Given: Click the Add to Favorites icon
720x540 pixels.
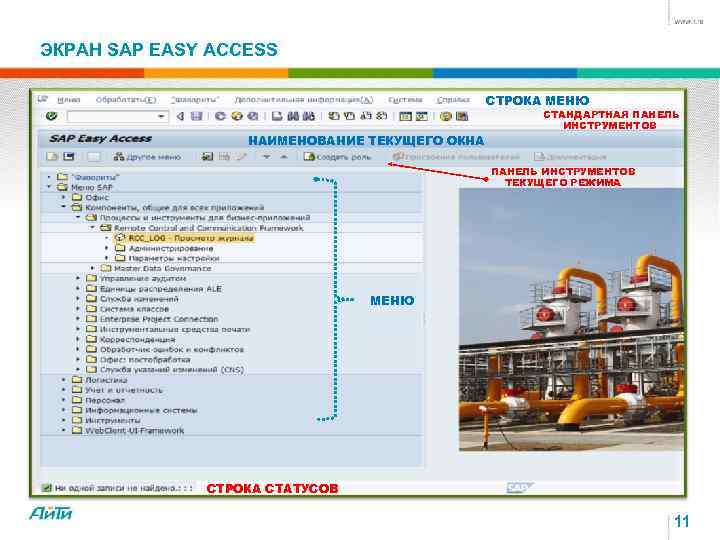Looking at the screenshot, I should [x=208, y=157].
